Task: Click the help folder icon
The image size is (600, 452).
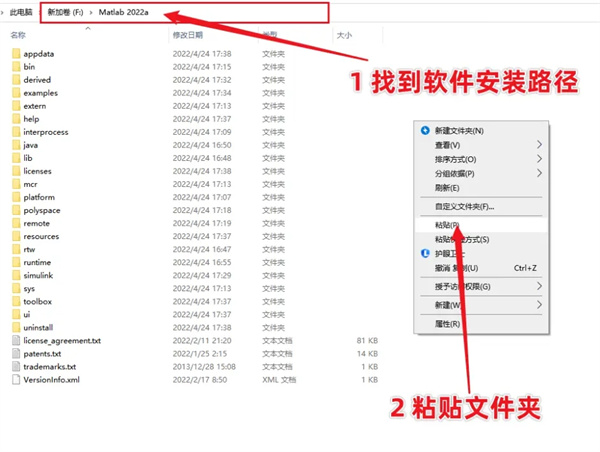Action: pyautogui.click(x=16, y=119)
